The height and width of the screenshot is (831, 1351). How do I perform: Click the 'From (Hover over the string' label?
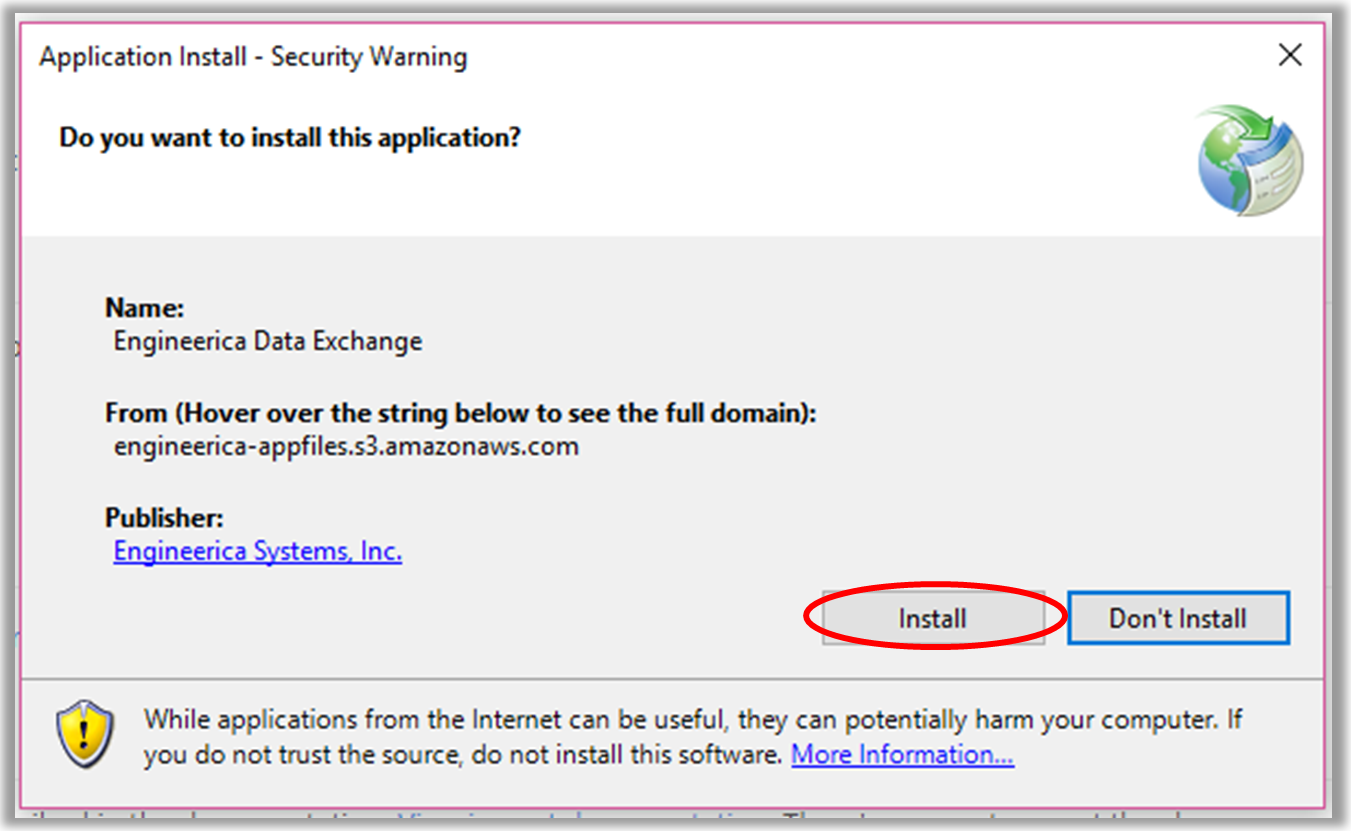tap(461, 413)
